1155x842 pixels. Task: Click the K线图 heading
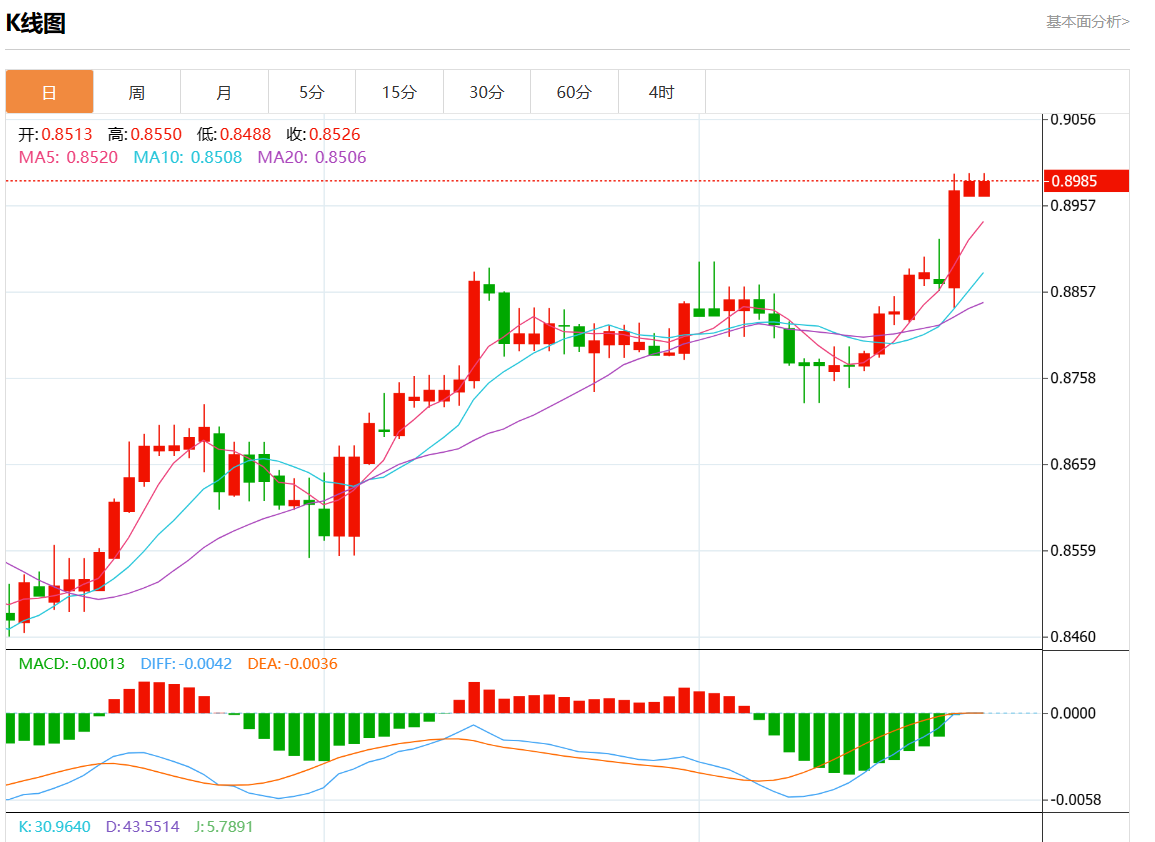tap(36, 24)
